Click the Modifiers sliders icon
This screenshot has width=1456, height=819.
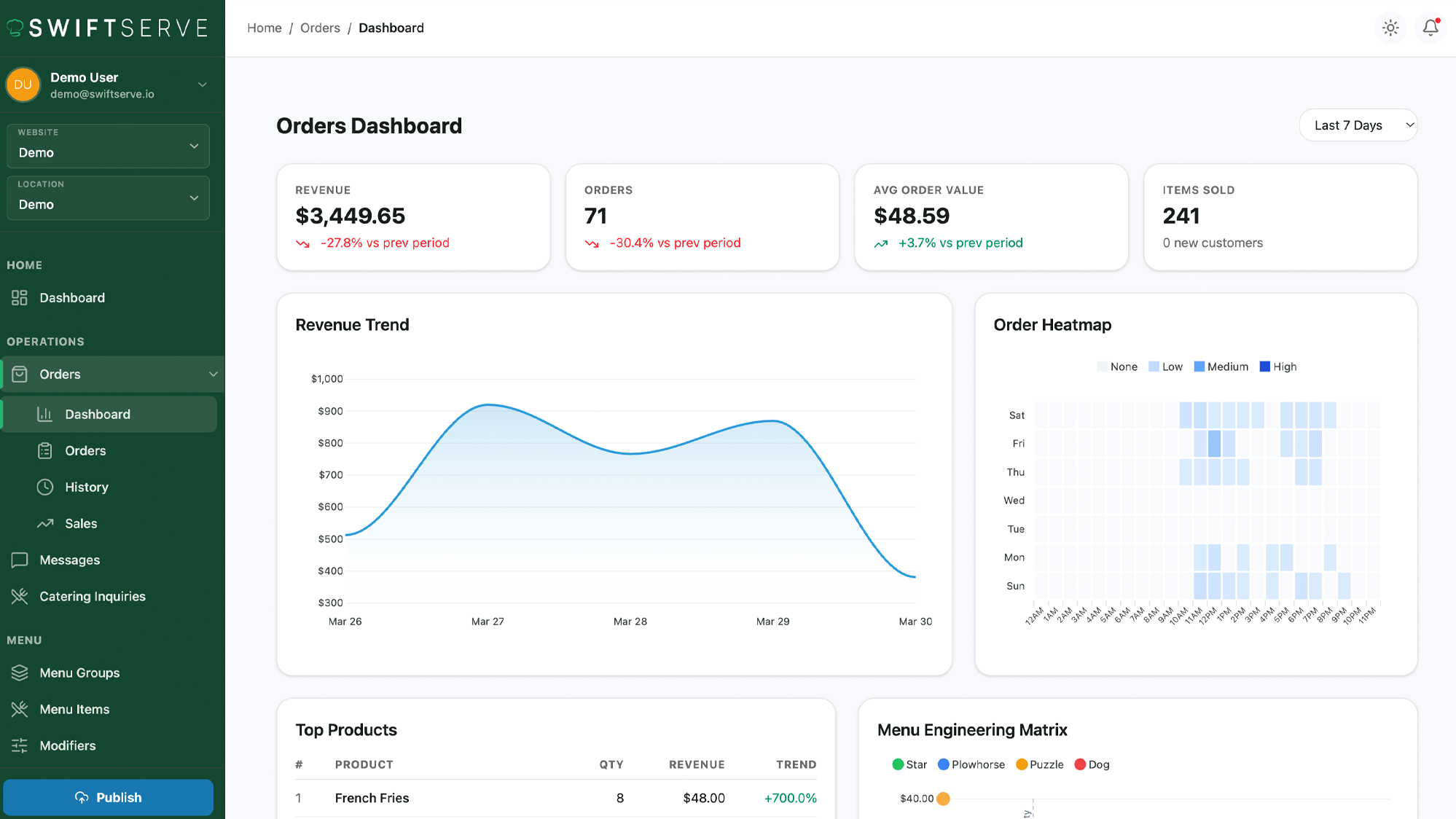(x=20, y=745)
